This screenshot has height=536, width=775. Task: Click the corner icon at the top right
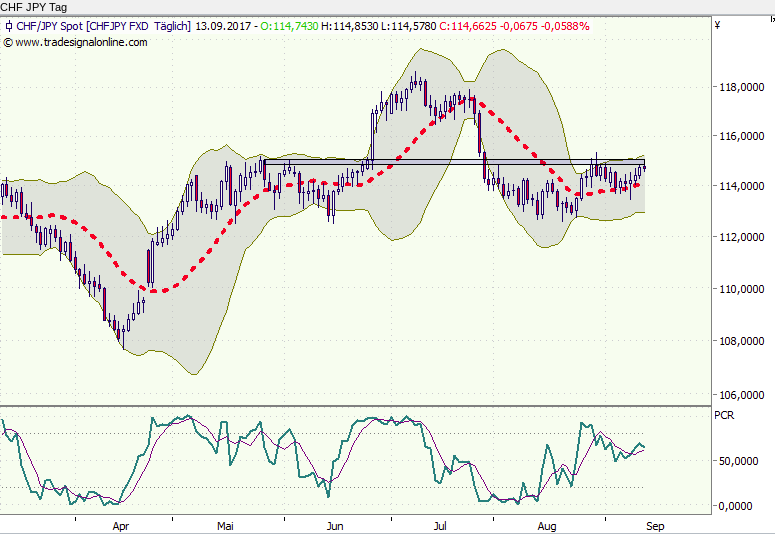coord(773,19)
